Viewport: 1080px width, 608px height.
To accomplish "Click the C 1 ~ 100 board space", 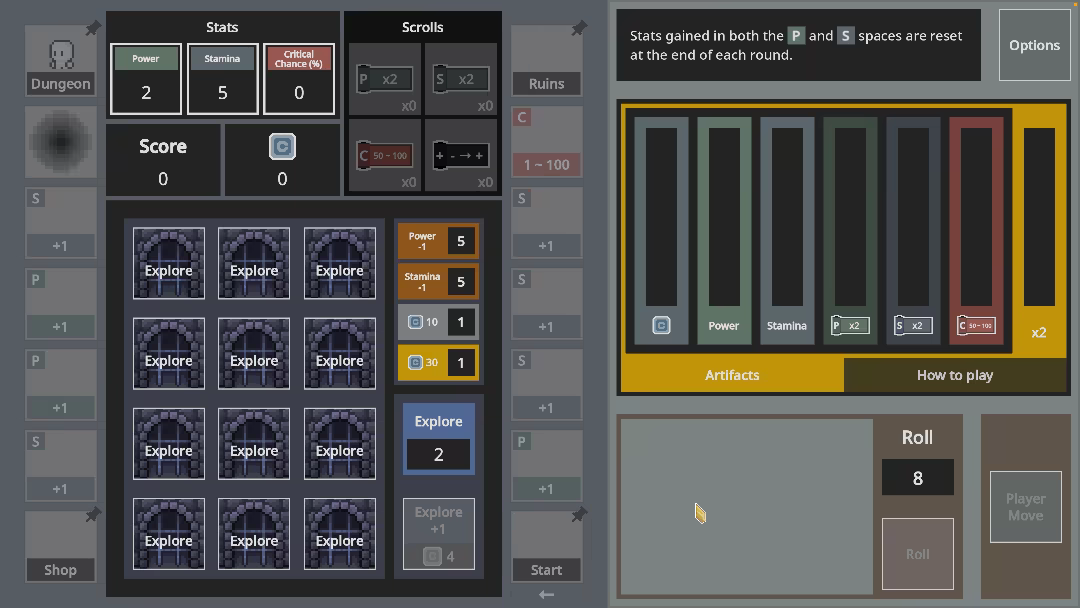I will click(546, 142).
